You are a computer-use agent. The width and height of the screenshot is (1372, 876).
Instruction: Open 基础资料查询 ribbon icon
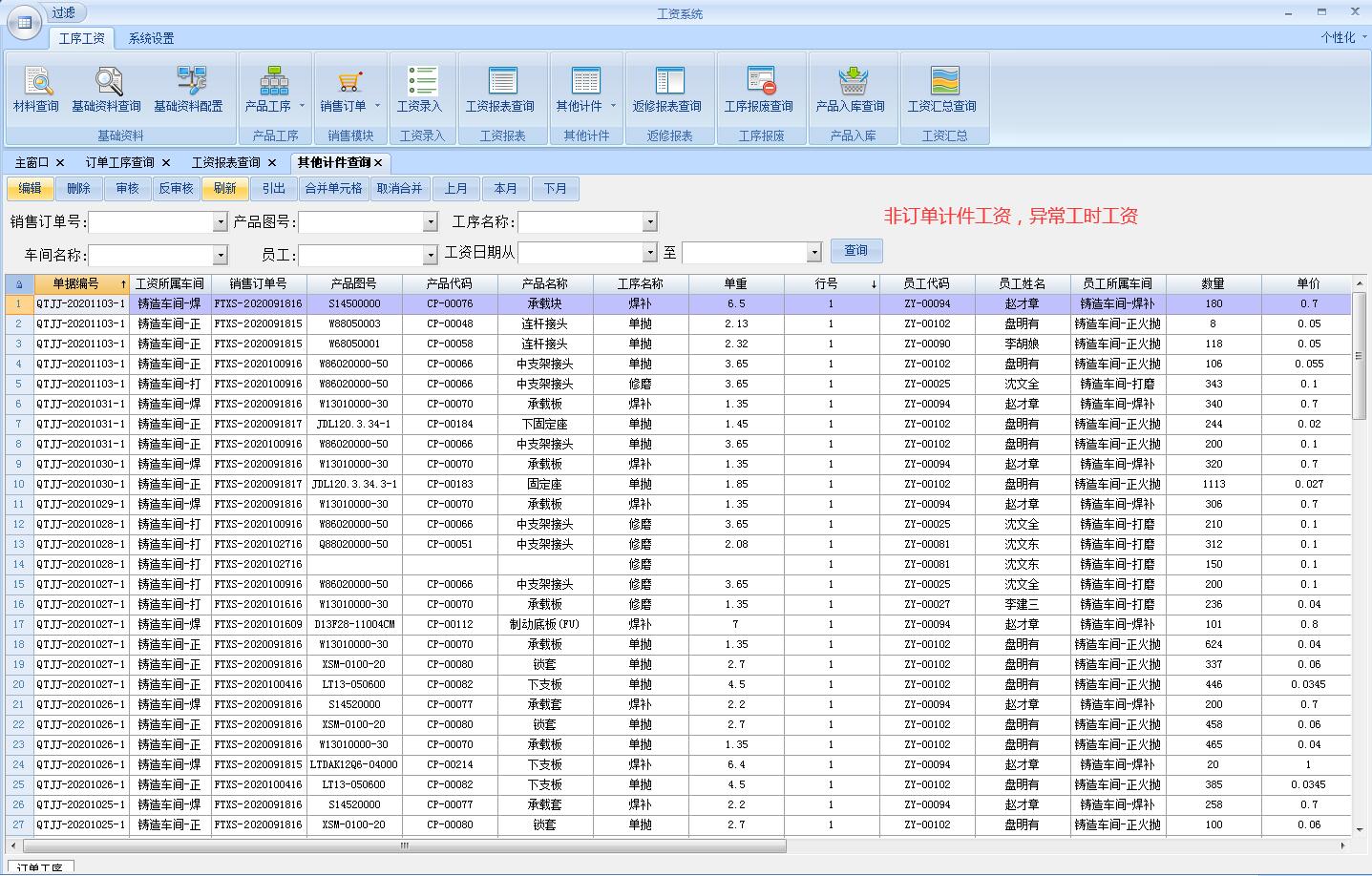[106, 90]
